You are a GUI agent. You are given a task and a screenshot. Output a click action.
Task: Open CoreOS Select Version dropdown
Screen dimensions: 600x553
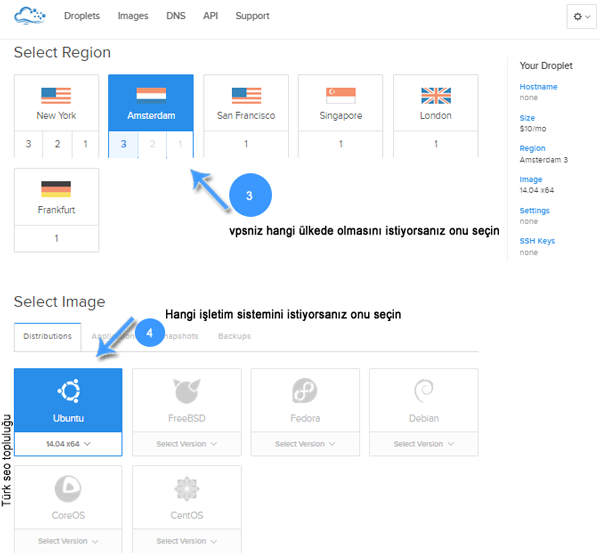click(68, 541)
